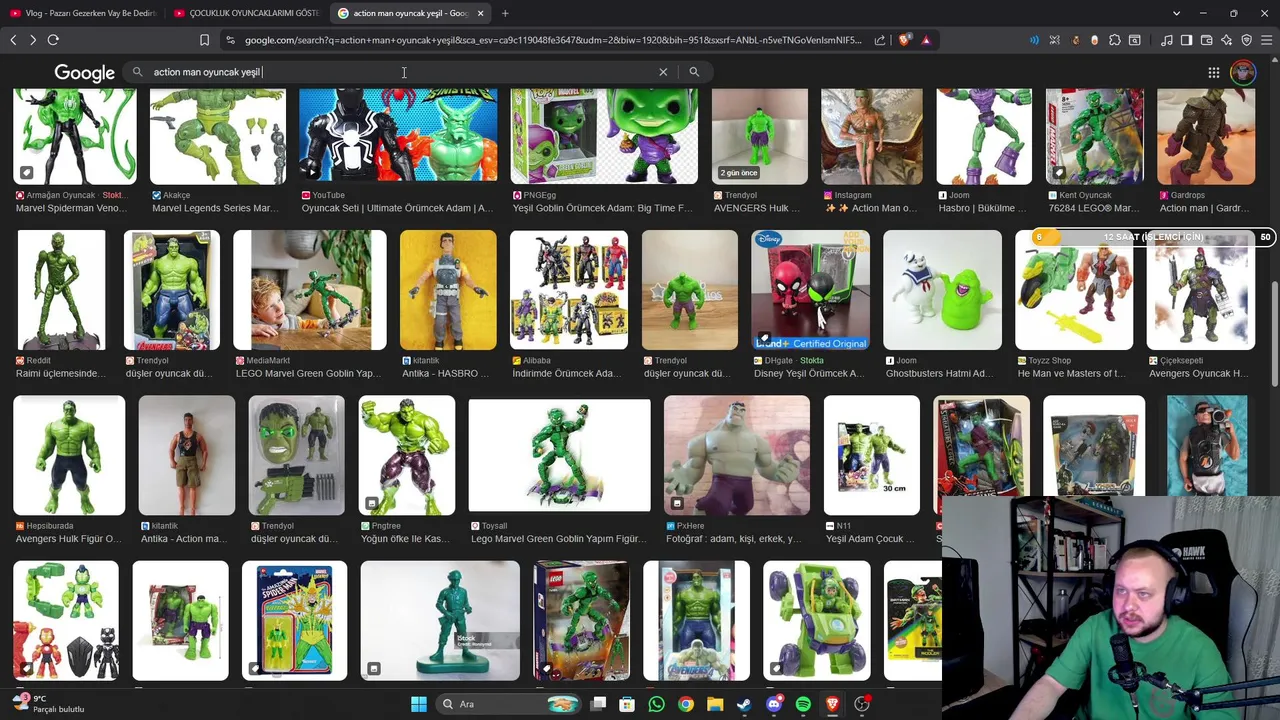1280x720 pixels.
Task: Open Leo AI sparkle icon
Action: point(1226,40)
